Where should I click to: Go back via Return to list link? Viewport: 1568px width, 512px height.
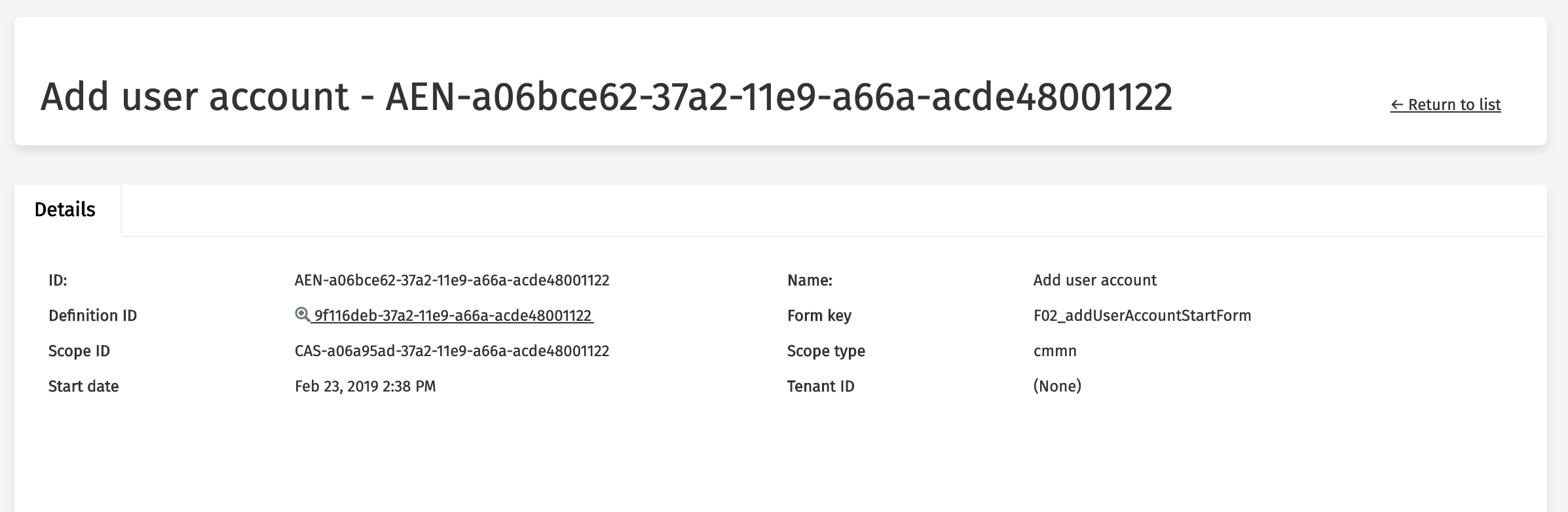(1445, 105)
